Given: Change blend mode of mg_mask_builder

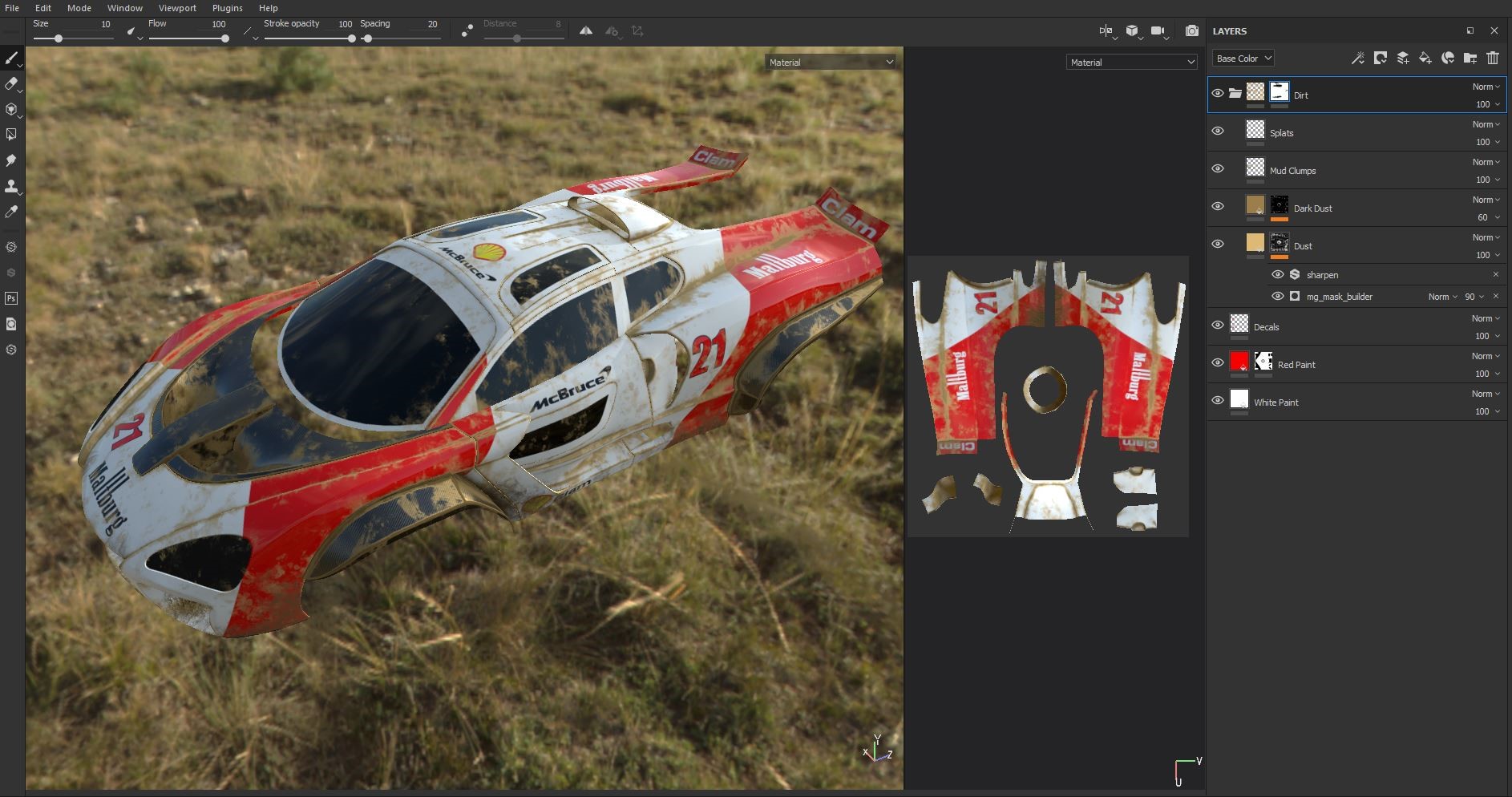Looking at the screenshot, I should 1442,297.
